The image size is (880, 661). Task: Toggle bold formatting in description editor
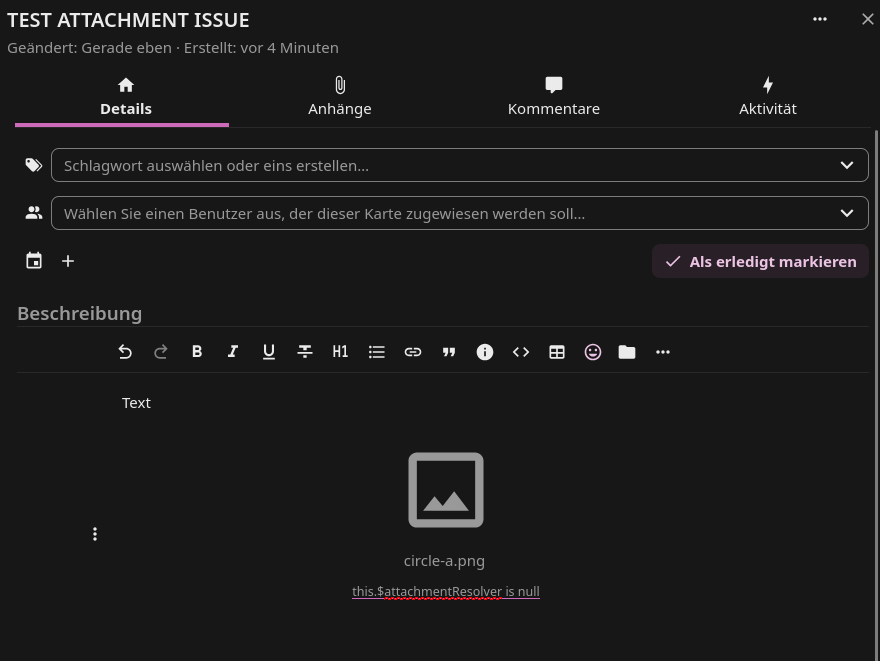[197, 352]
